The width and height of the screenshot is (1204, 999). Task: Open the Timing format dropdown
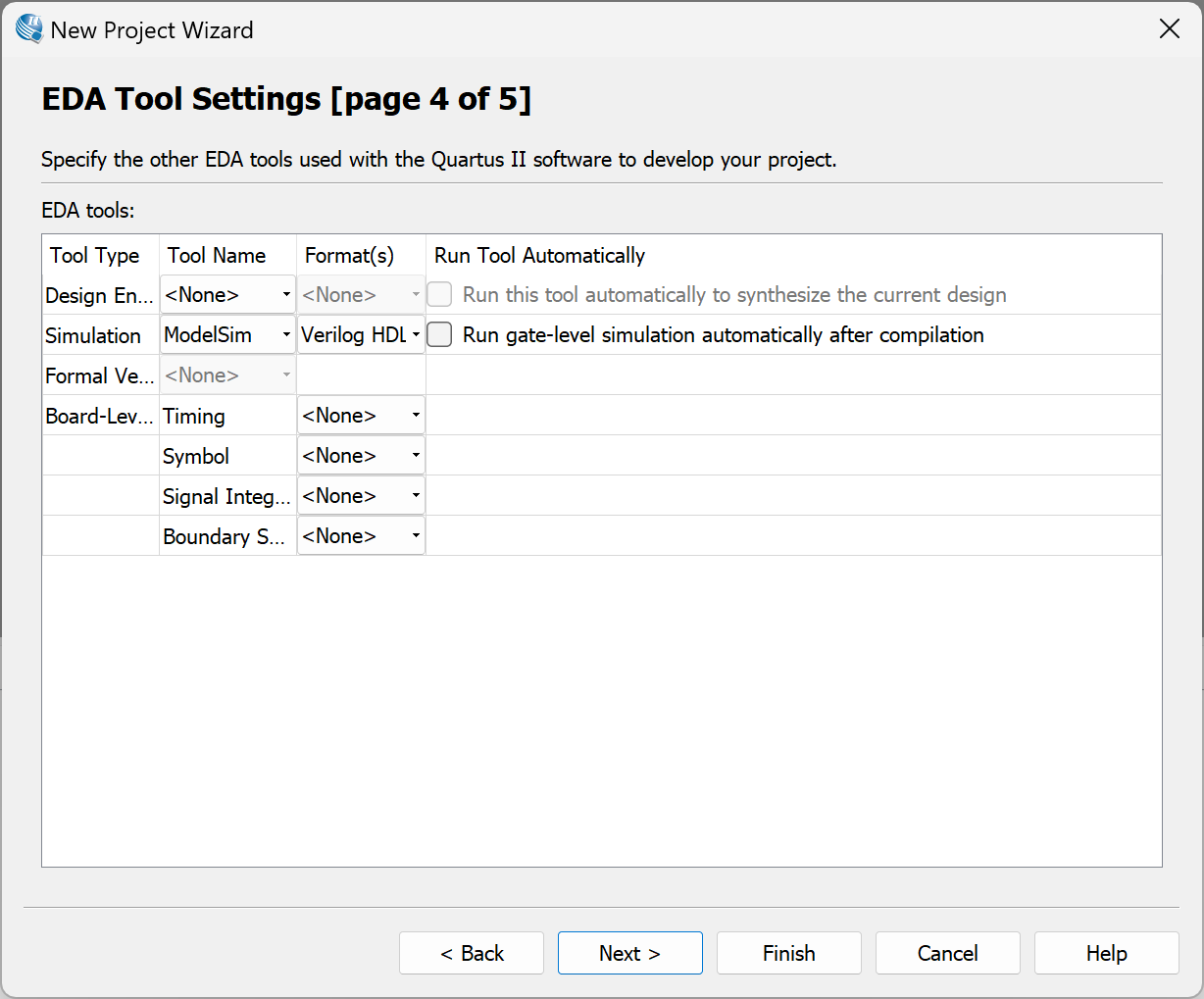pos(361,416)
